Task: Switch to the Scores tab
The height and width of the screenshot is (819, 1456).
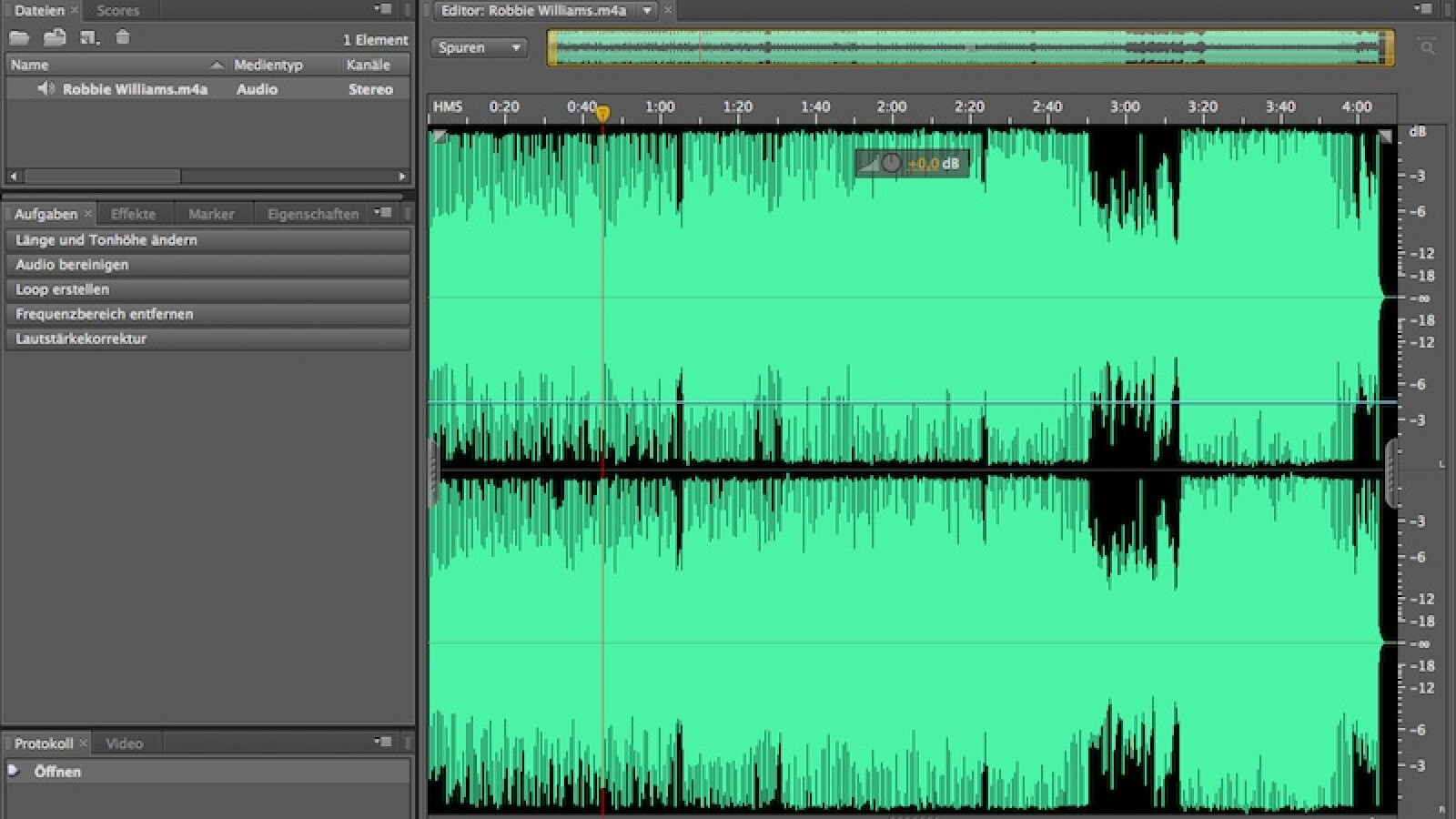Action: [x=118, y=11]
